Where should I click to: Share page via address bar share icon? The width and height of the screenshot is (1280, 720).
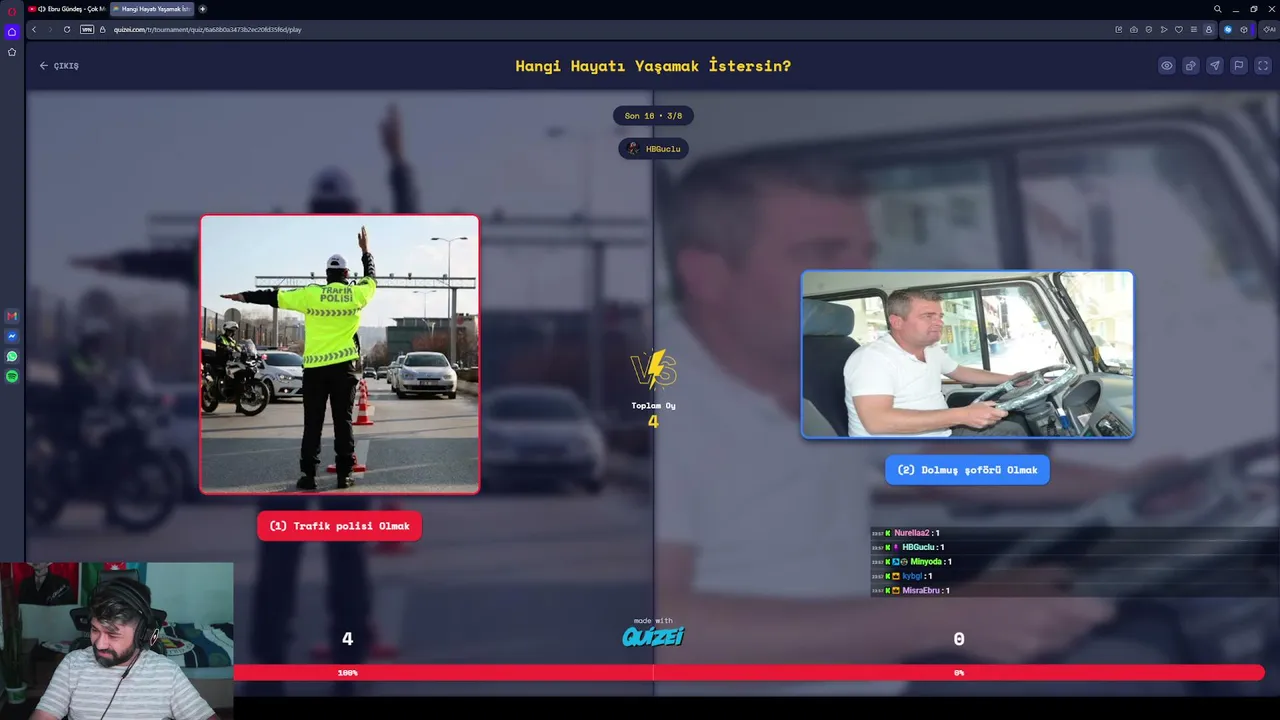coord(1118,29)
